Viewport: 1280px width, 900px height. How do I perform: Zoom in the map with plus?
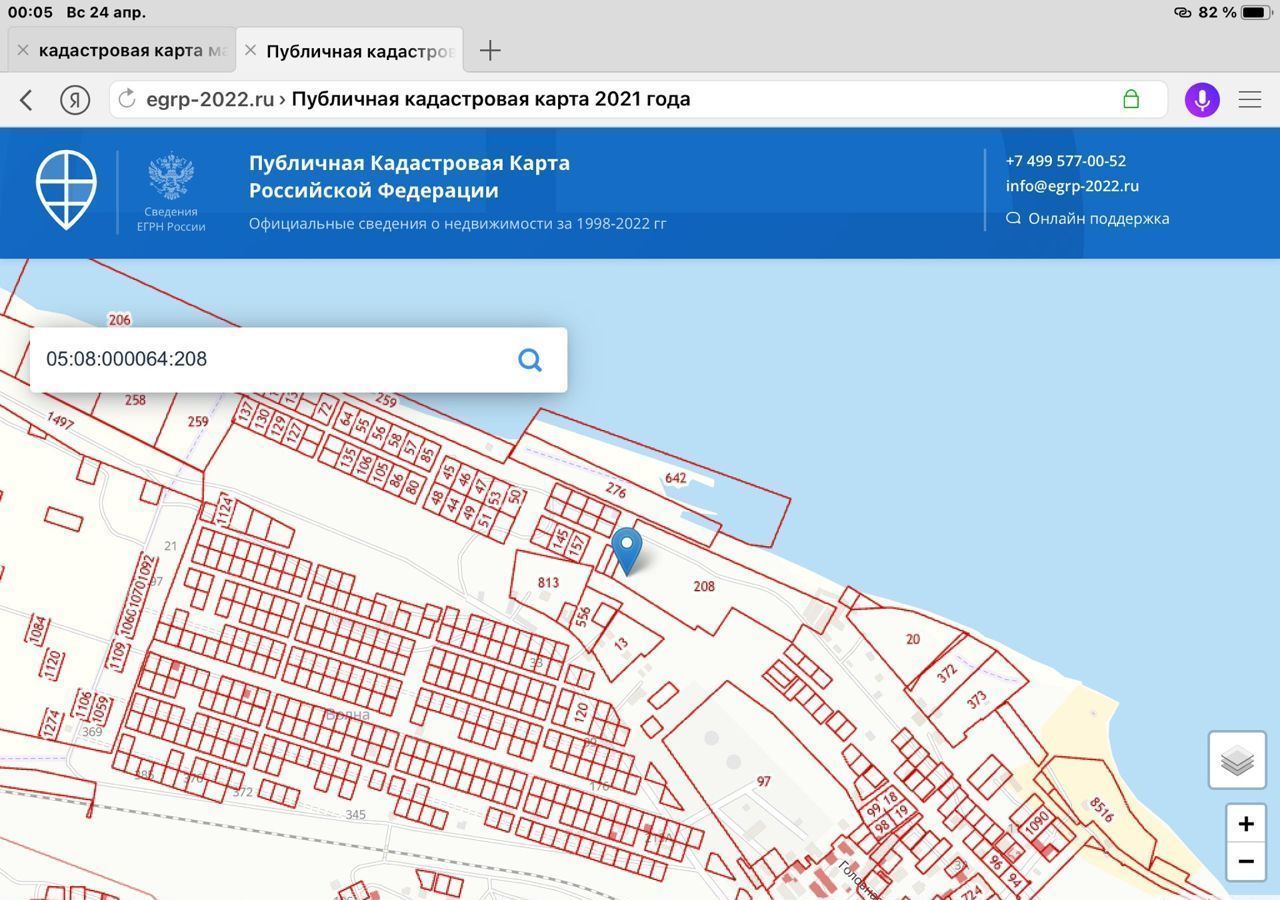[x=1246, y=824]
